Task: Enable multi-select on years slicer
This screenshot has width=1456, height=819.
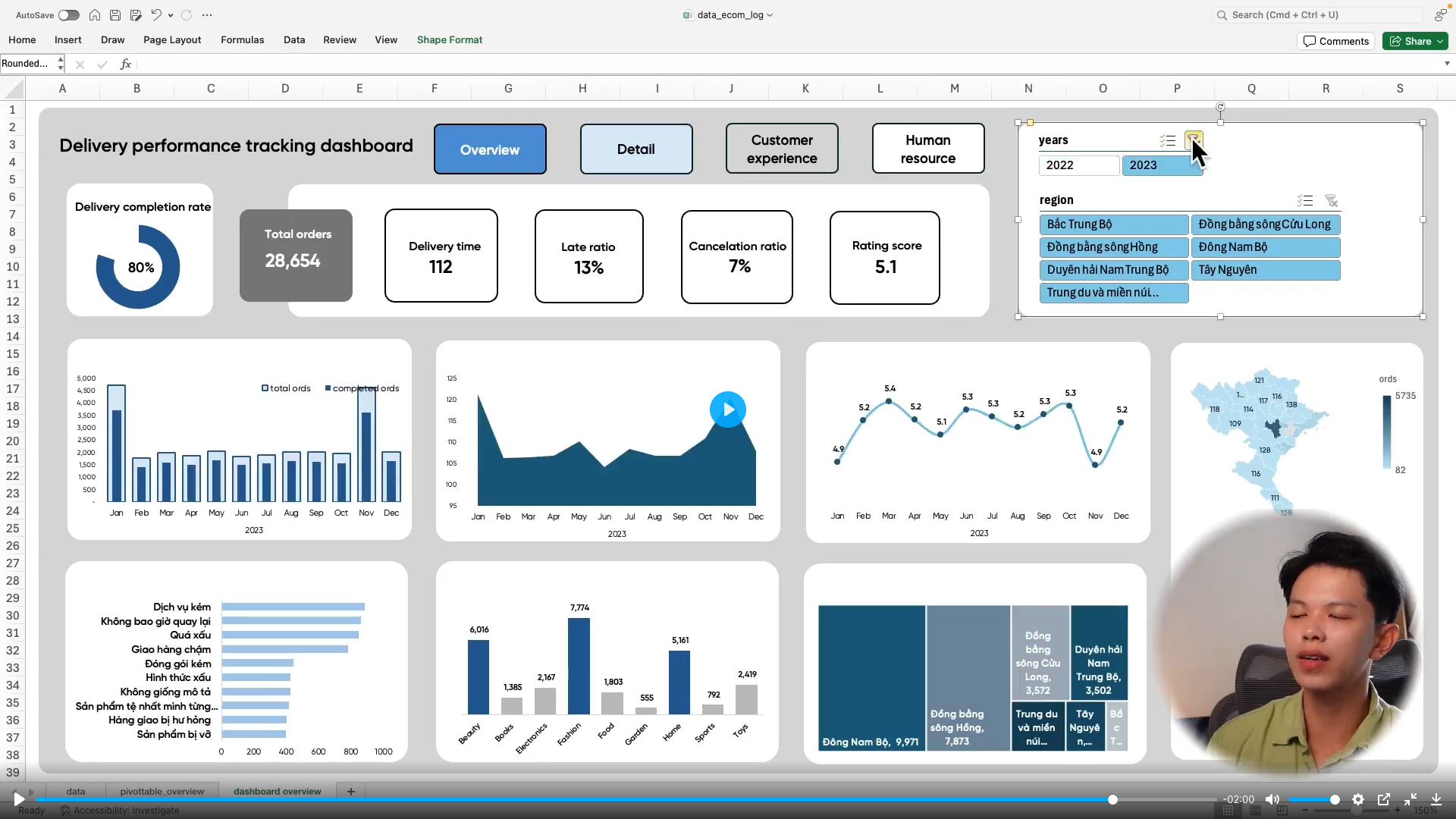Action: (x=1168, y=140)
